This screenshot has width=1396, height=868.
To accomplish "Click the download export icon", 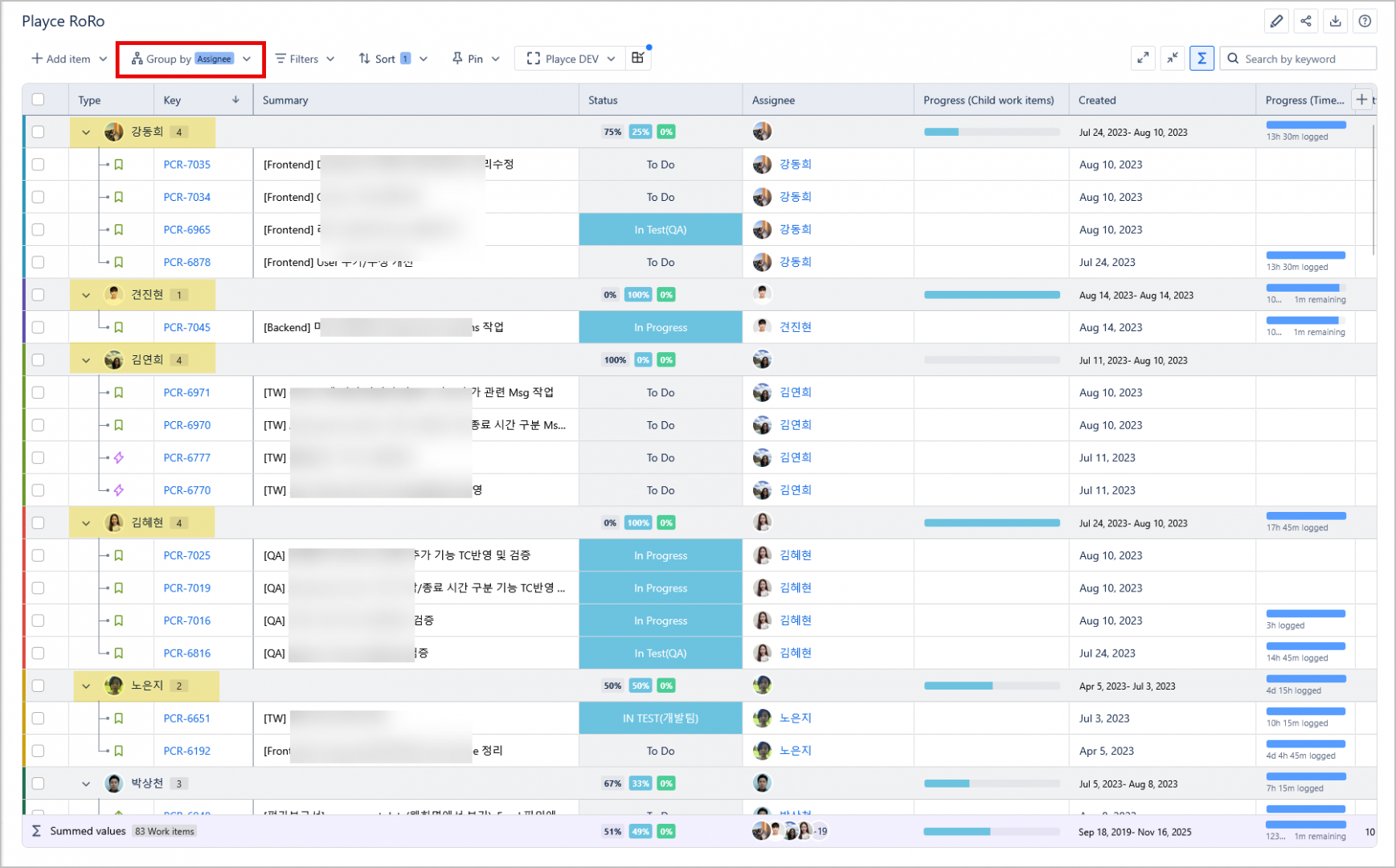I will (1335, 22).
